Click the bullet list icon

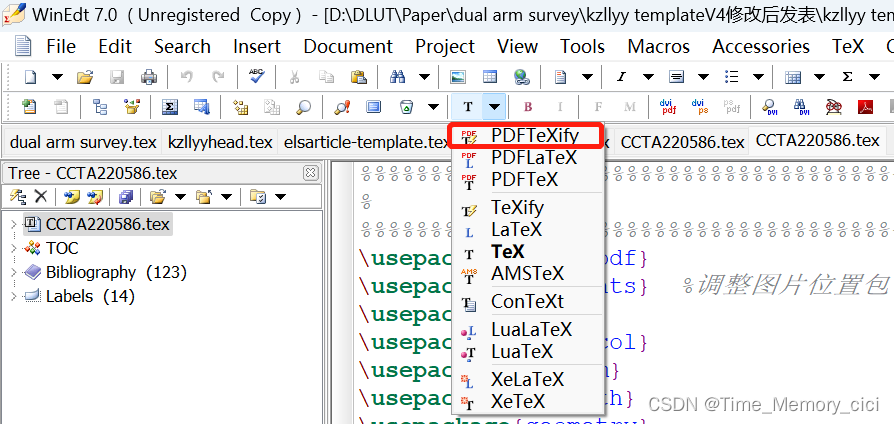(x=732, y=76)
